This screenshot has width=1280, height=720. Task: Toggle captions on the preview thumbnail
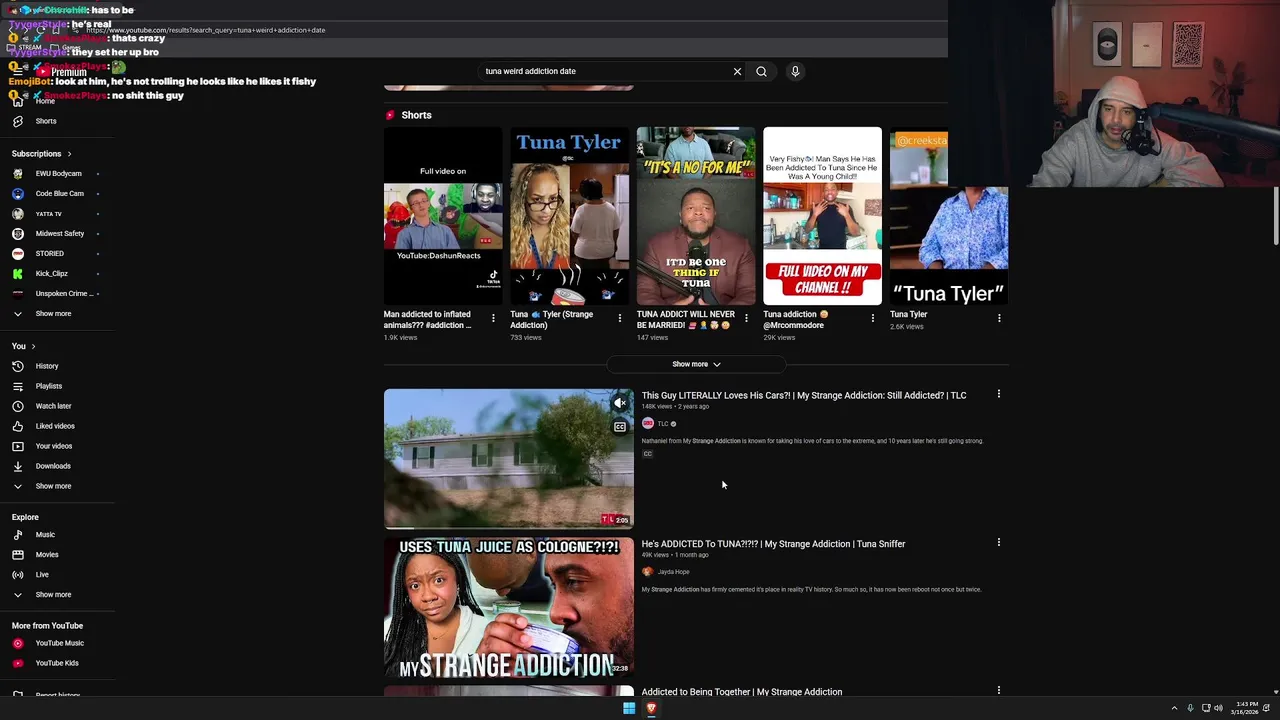point(620,427)
